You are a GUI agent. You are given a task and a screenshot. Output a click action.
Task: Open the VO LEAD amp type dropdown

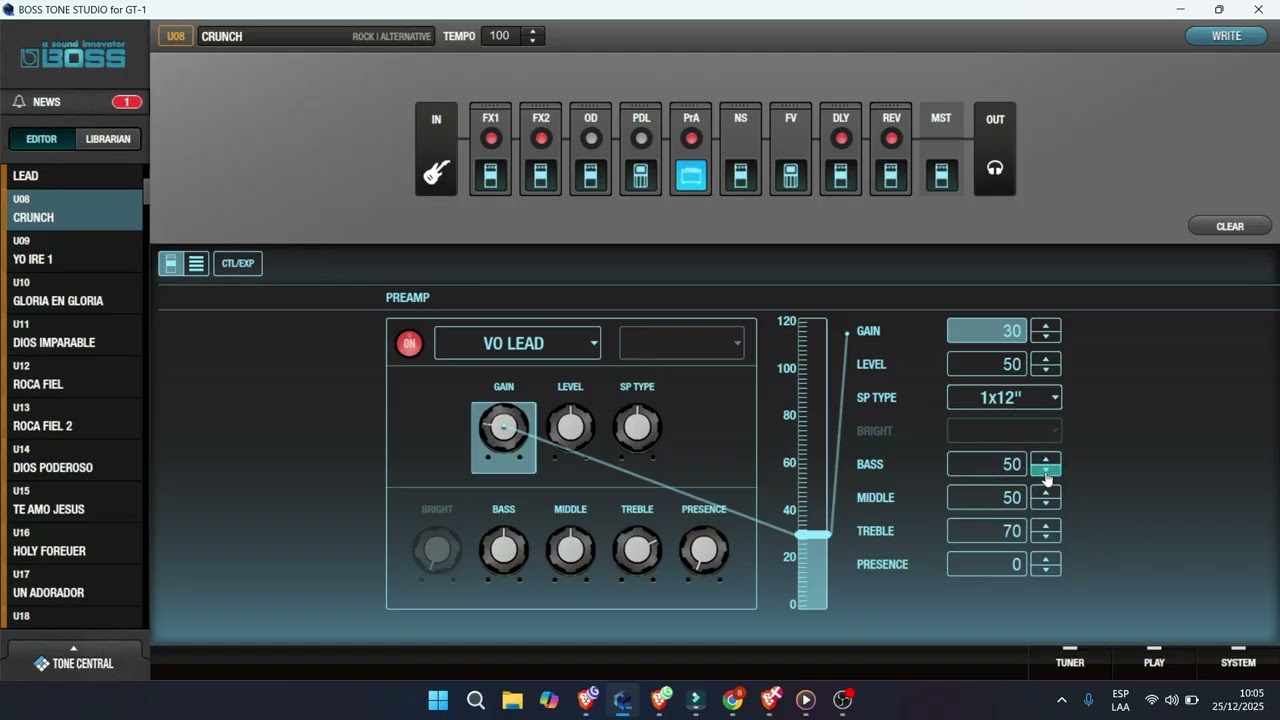pos(517,343)
